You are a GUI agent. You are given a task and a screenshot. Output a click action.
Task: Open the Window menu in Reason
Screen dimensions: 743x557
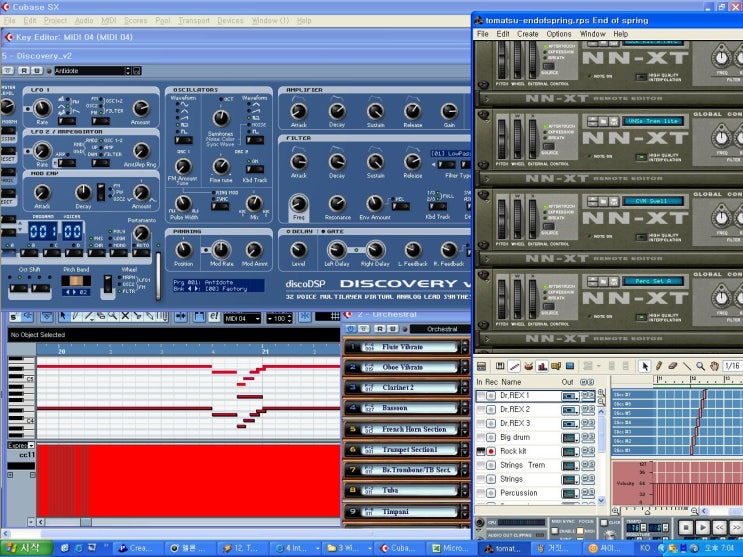pyautogui.click(x=592, y=34)
